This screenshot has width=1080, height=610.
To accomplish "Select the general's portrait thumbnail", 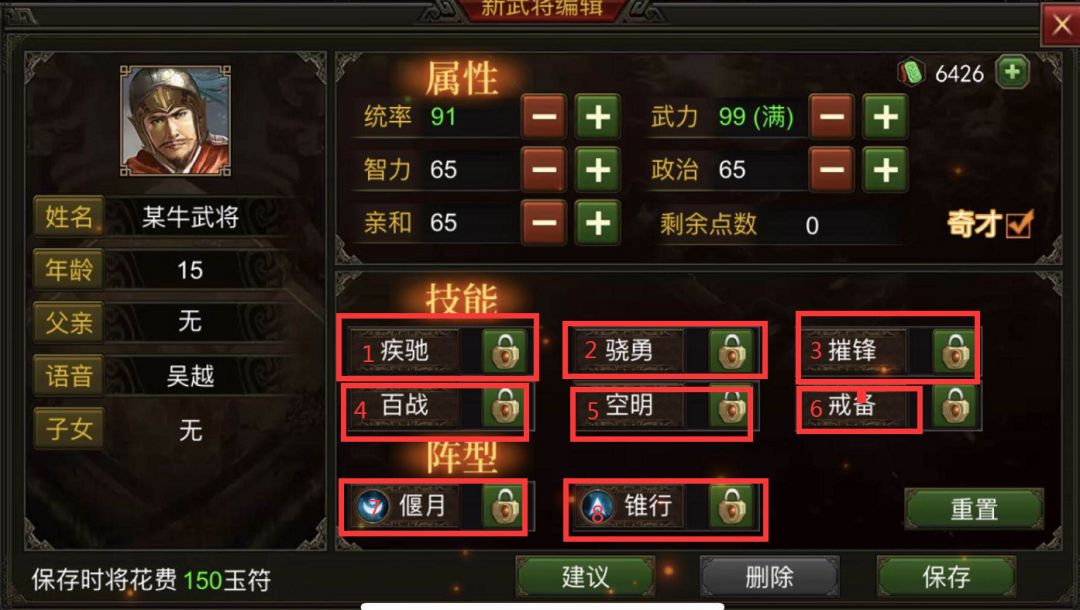I will pyautogui.click(x=176, y=120).
